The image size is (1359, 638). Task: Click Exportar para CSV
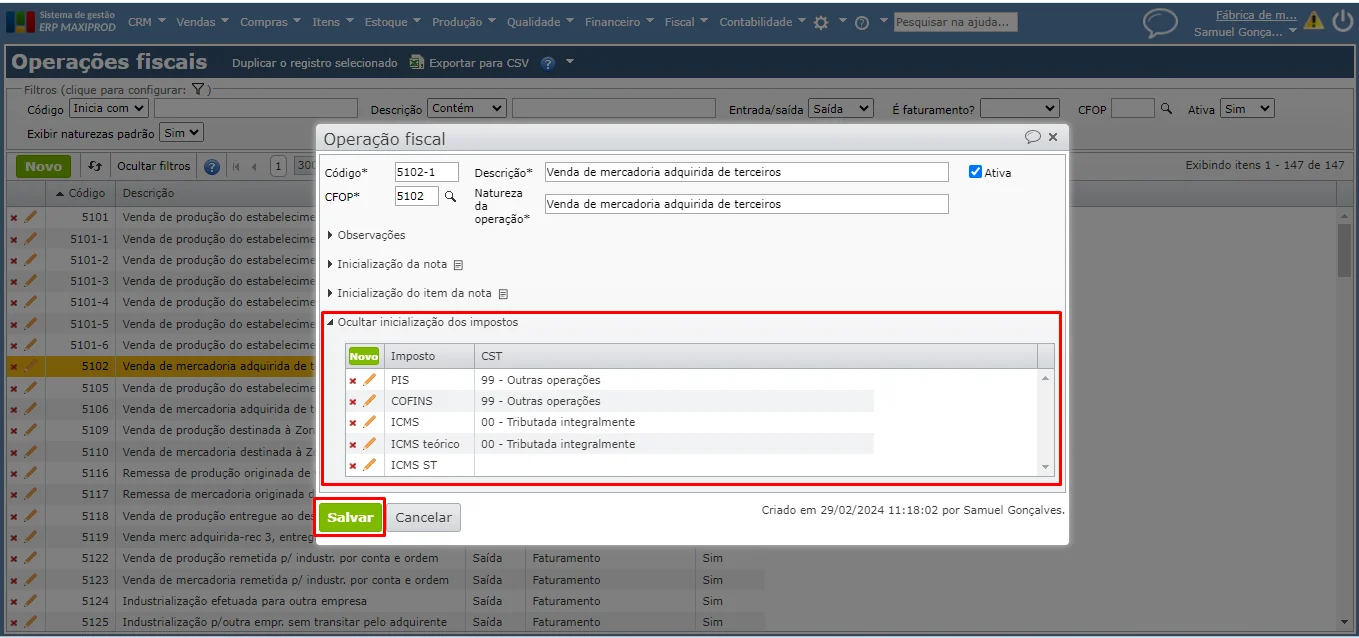[469, 63]
